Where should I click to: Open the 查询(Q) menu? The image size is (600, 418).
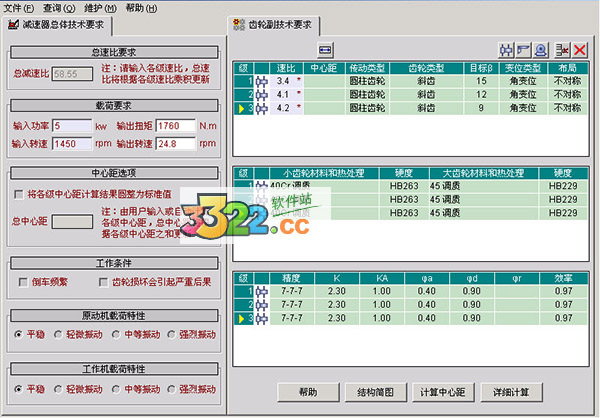point(59,8)
